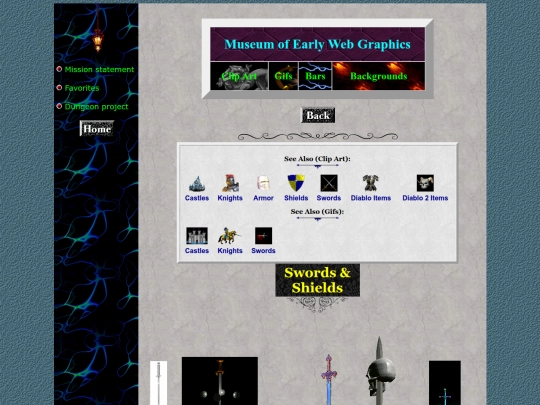Screen dimensions: 540x405
Task: Select the white background sword thumbnail
Action: point(158,383)
